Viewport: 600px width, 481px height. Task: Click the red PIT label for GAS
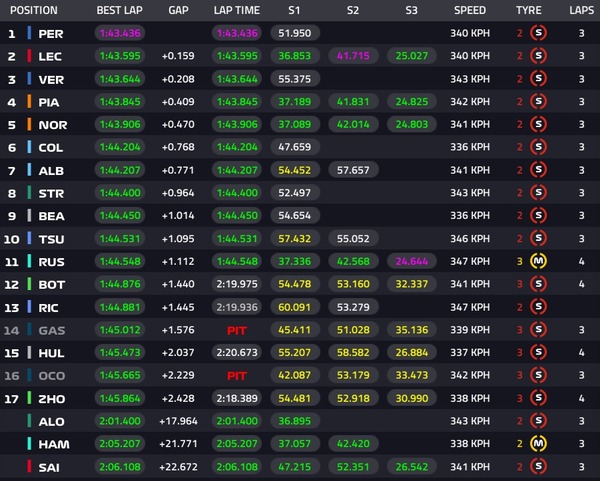(x=236, y=330)
